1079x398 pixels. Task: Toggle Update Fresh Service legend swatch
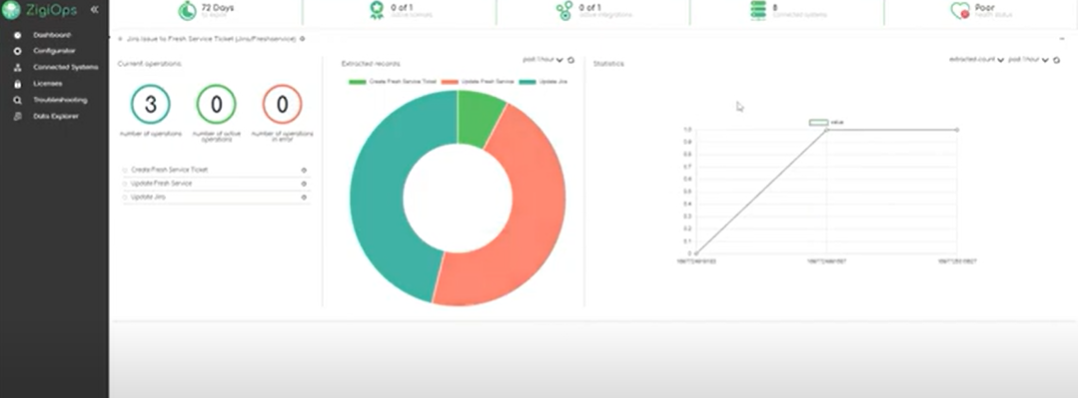point(450,82)
